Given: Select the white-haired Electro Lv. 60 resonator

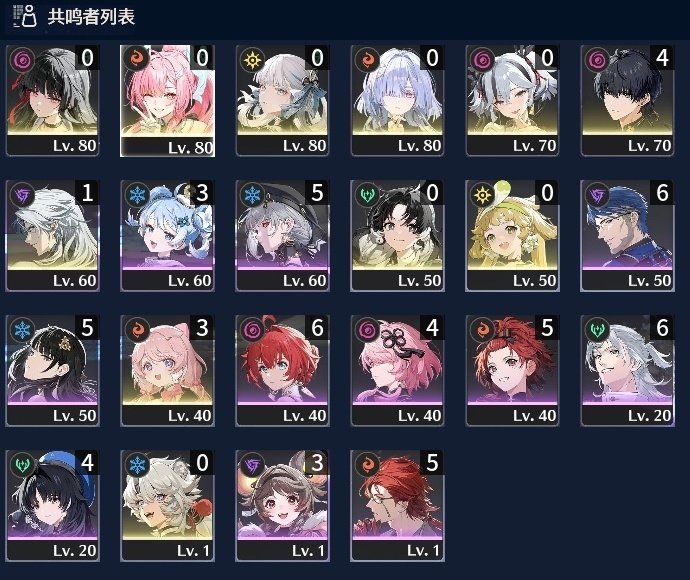Looking at the screenshot, I should click(52, 236).
